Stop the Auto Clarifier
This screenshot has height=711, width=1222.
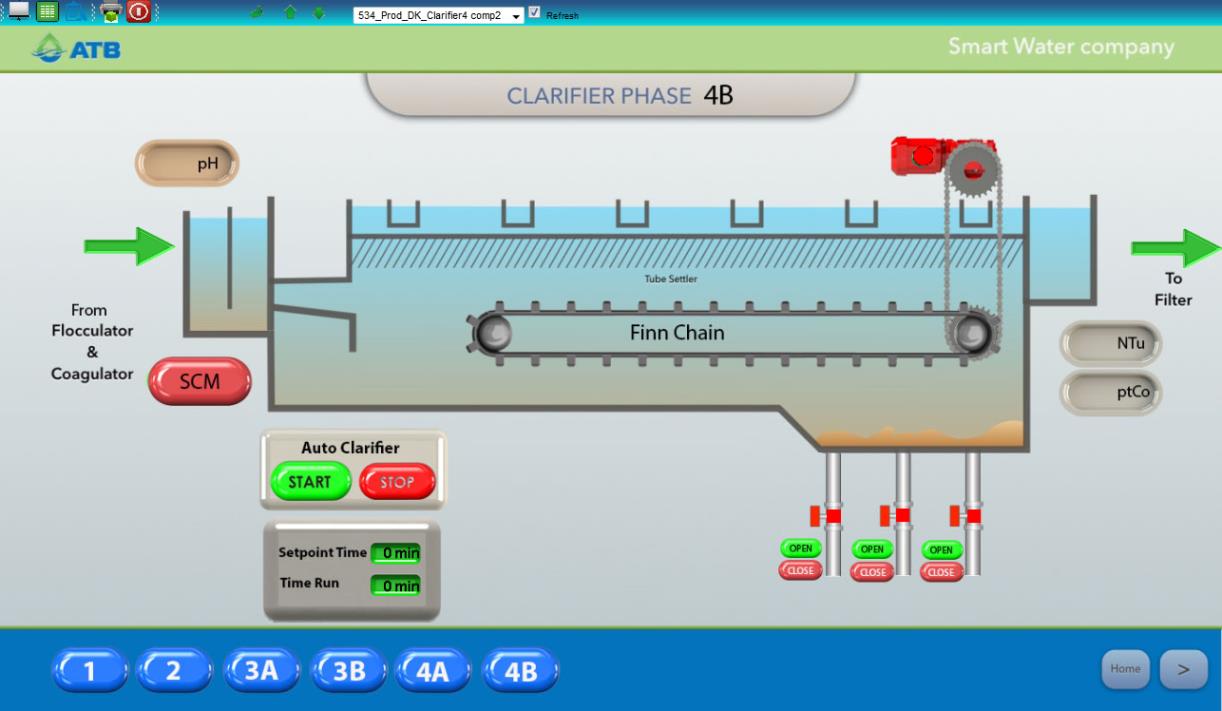pyautogui.click(x=397, y=482)
